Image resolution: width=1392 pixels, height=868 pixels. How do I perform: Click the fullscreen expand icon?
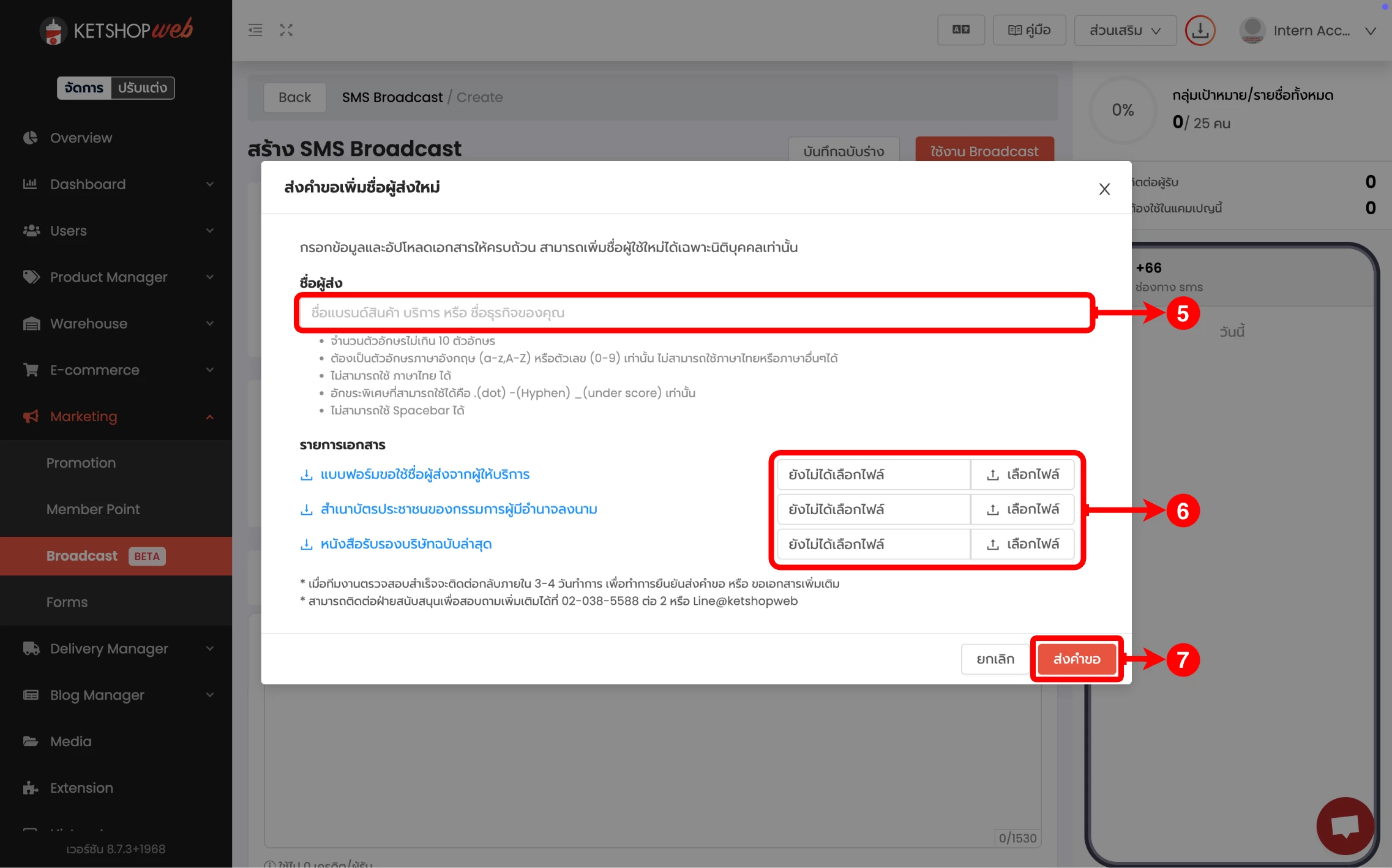click(286, 30)
